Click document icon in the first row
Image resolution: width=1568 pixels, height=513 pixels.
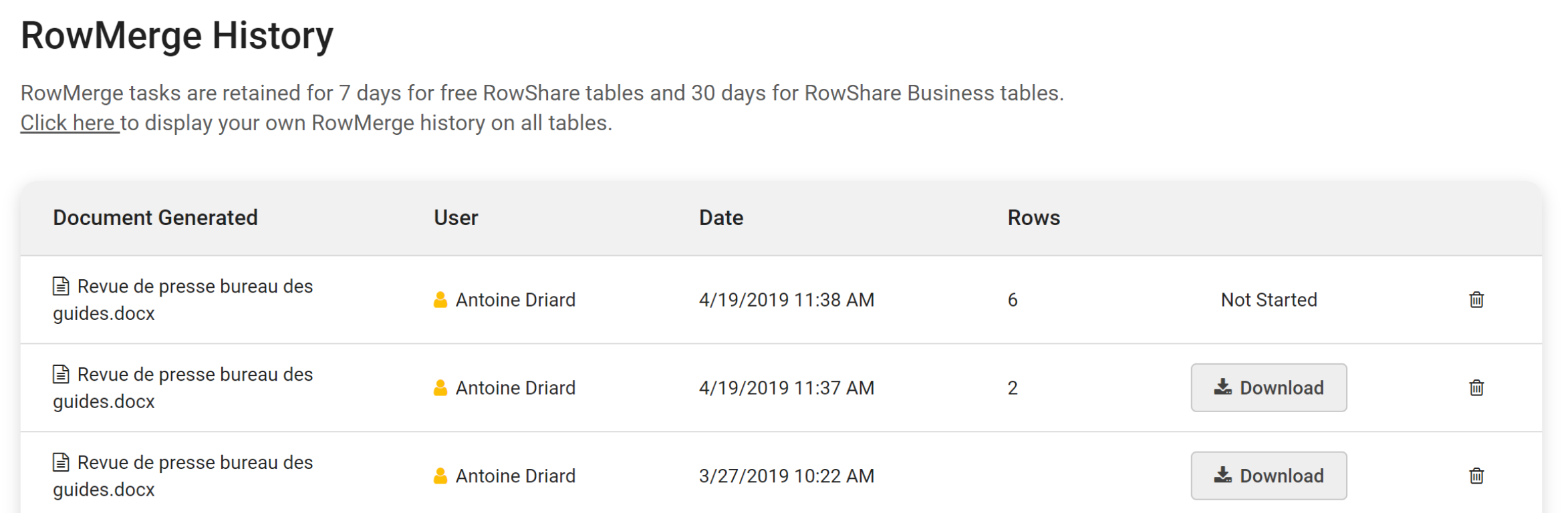pos(61,286)
